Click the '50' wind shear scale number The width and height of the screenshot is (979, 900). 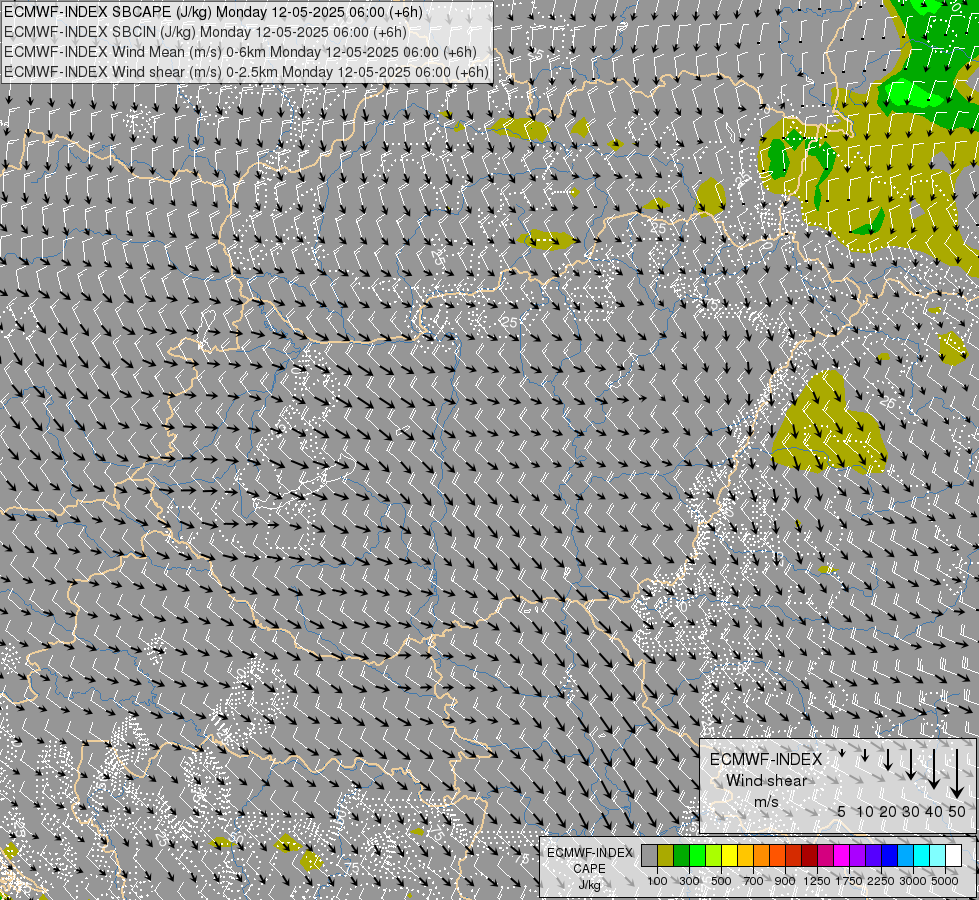(x=957, y=811)
